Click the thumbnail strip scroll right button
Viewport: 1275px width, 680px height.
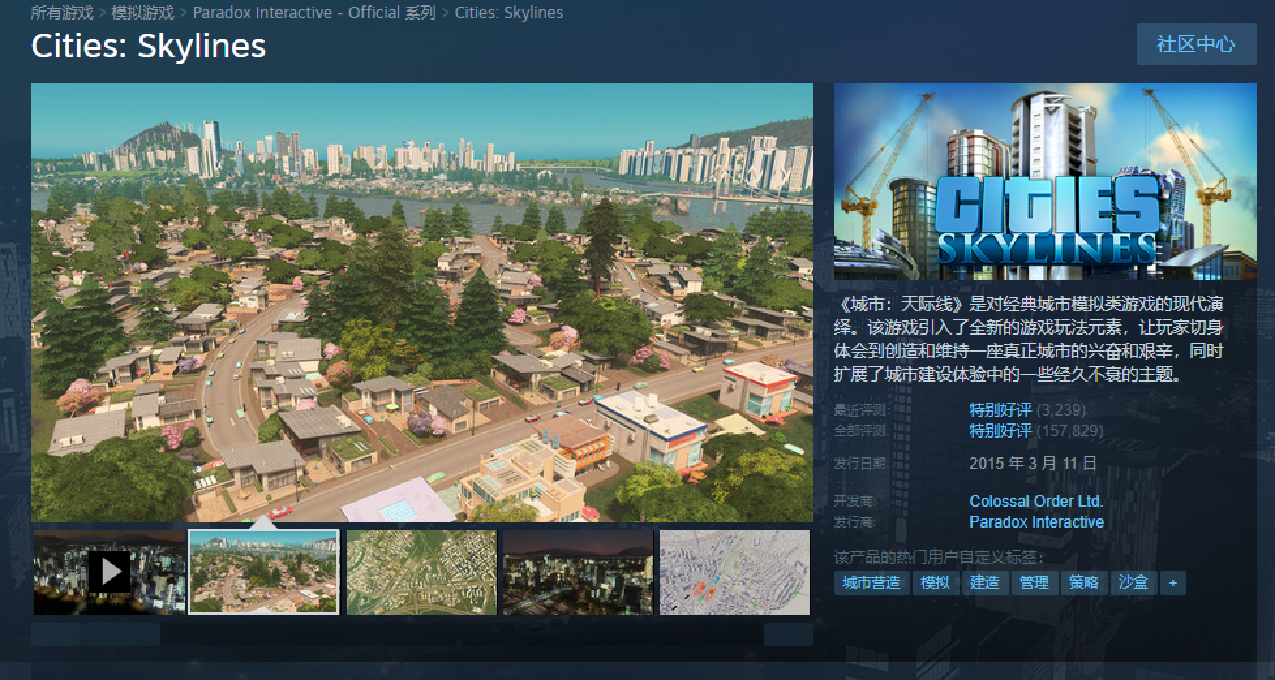point(788,634)
